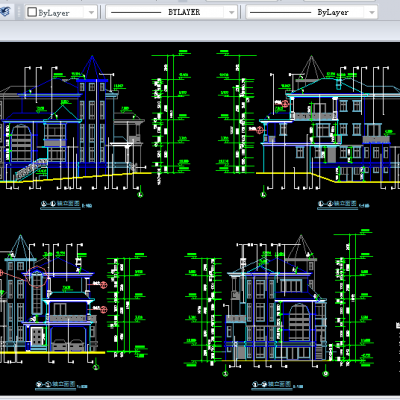This screenshot has width=400, height=400.
Task: Click the title label under the bottom-right elevation
Action: pos(272,384)
